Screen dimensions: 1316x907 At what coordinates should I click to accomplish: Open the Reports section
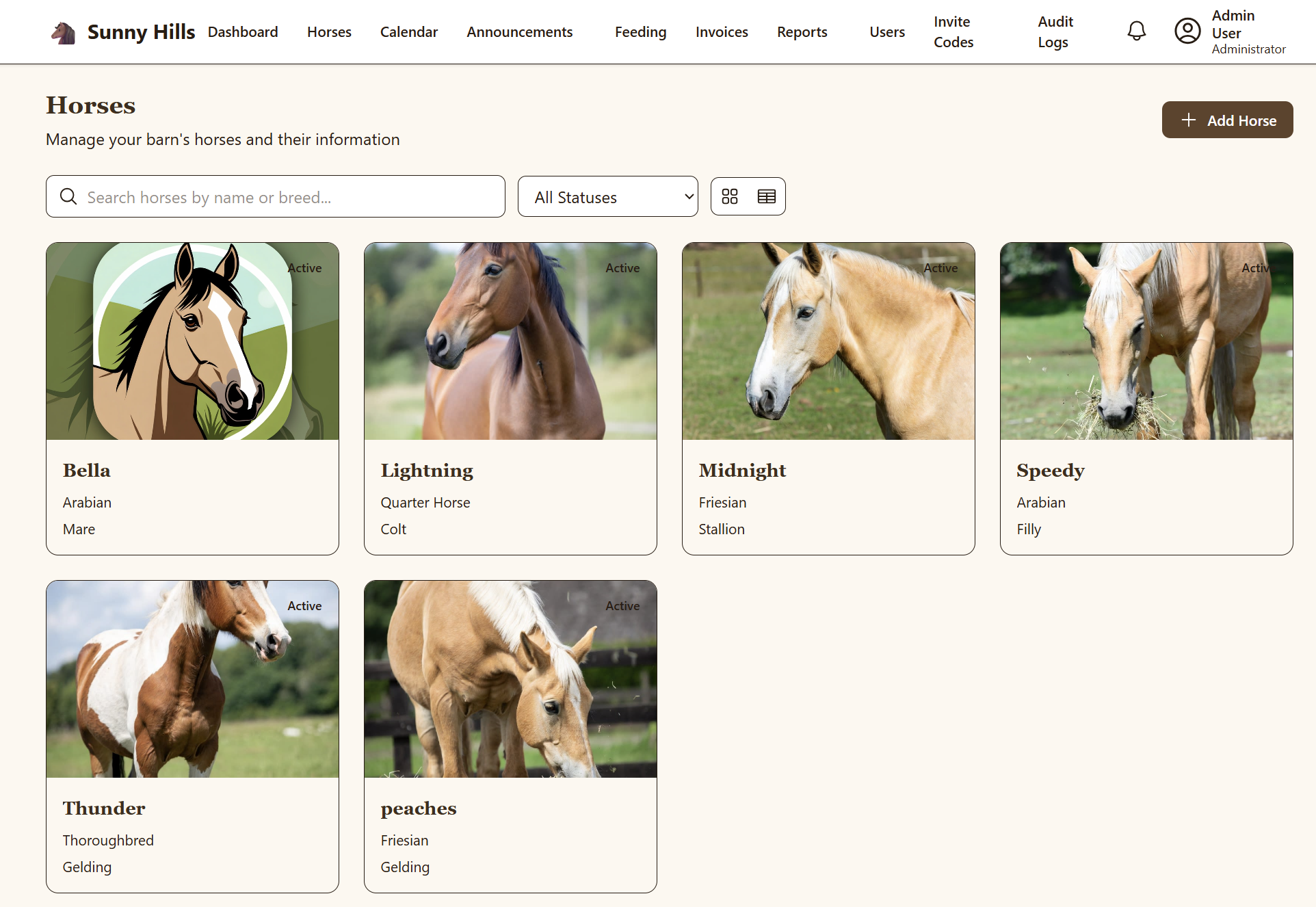click(x=802, y=32)
